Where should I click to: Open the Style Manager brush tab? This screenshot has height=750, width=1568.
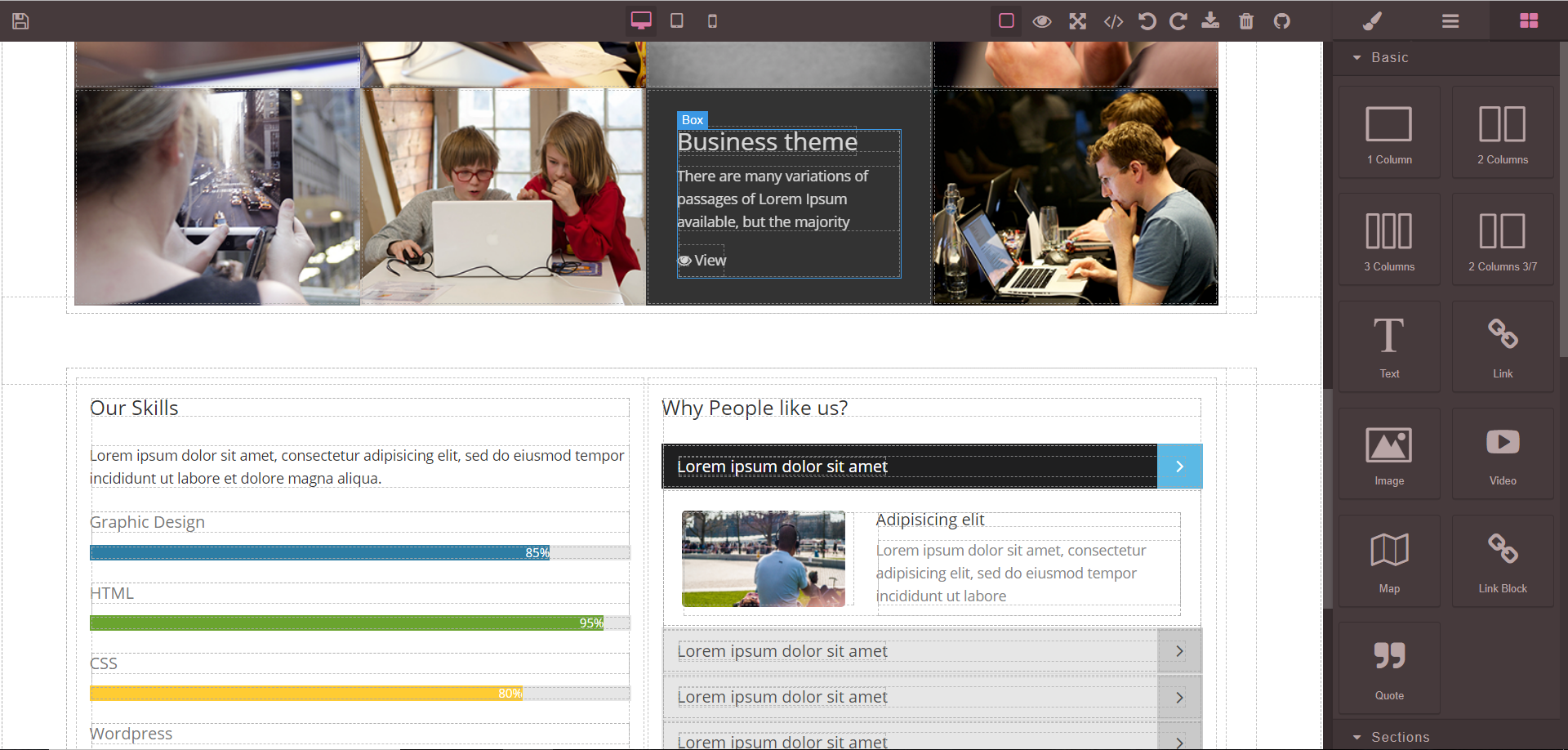(1372, 21)
